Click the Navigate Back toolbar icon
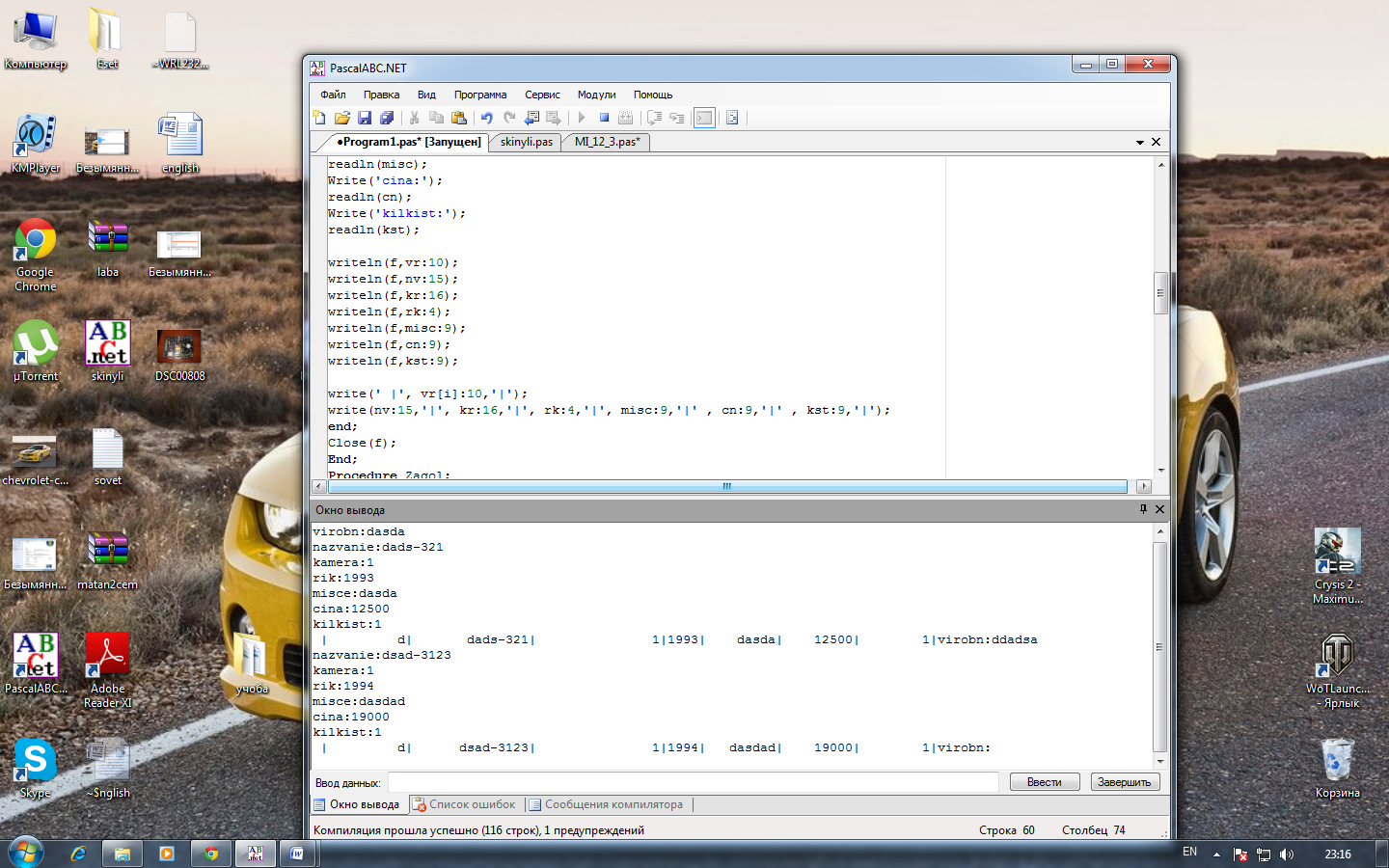 (x=531, y=118)
